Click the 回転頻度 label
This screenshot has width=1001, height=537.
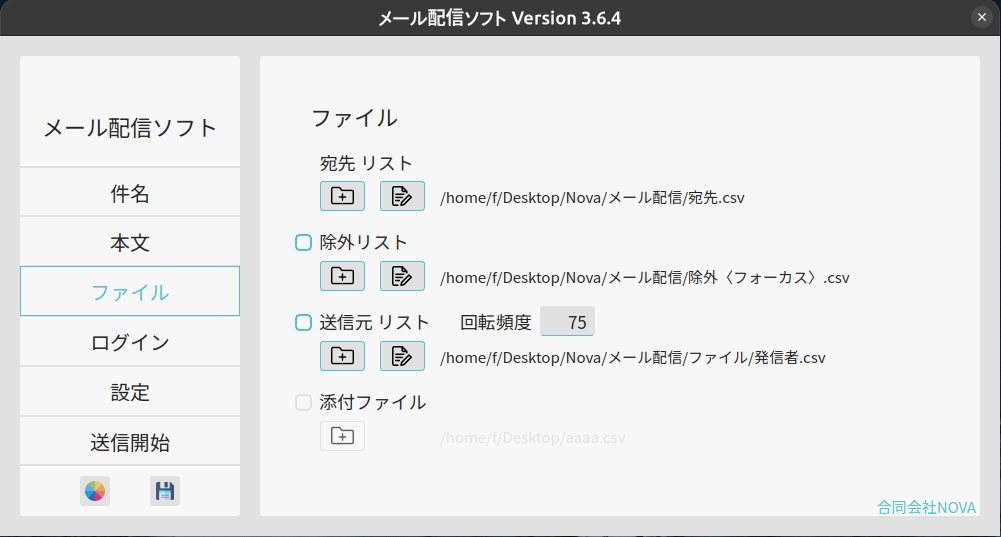click(496, 322)
